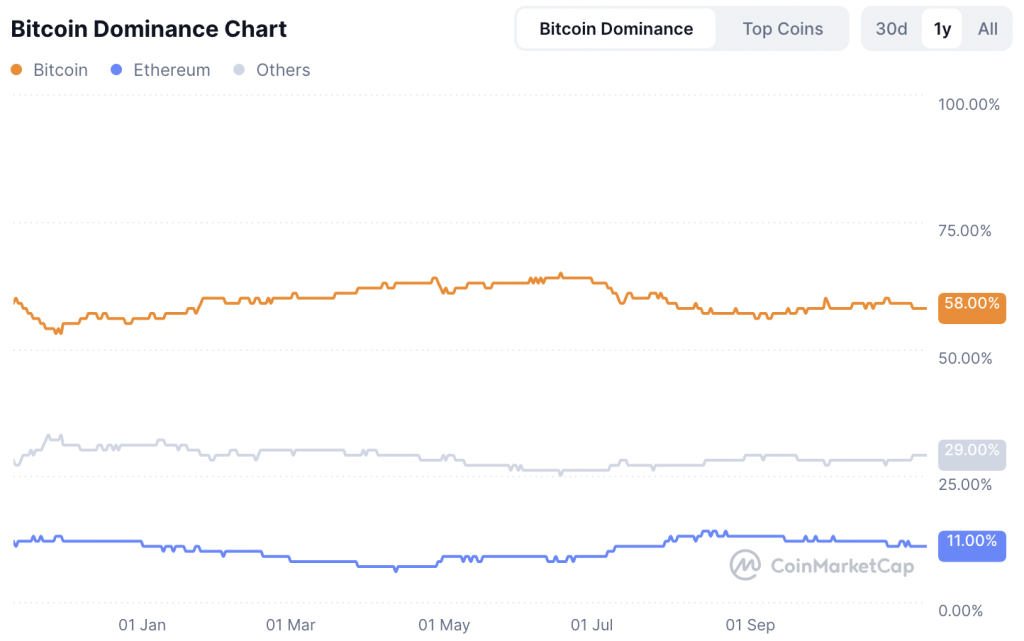Screen dimensions: 1024x641
Task: Click the 01 May date on x-axis
Action: [x=444, y=625]
